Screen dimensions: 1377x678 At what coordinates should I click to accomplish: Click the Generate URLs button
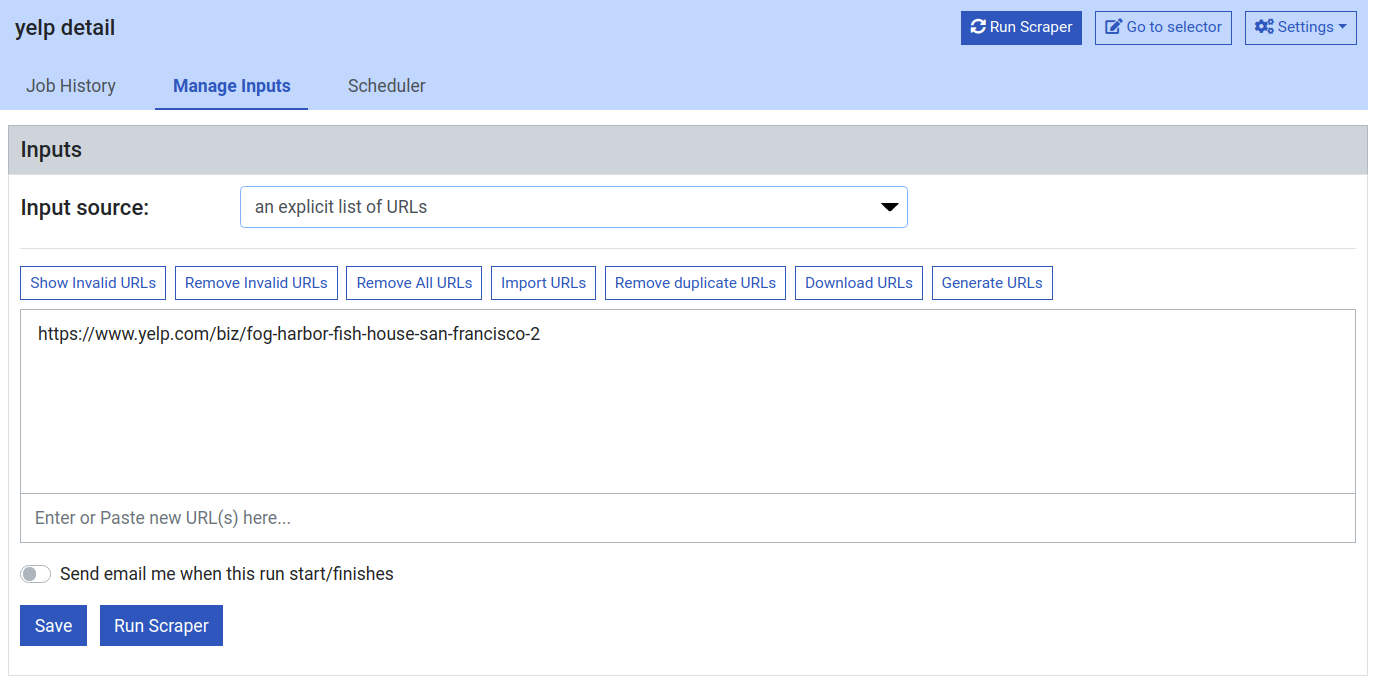coord(992,283)
